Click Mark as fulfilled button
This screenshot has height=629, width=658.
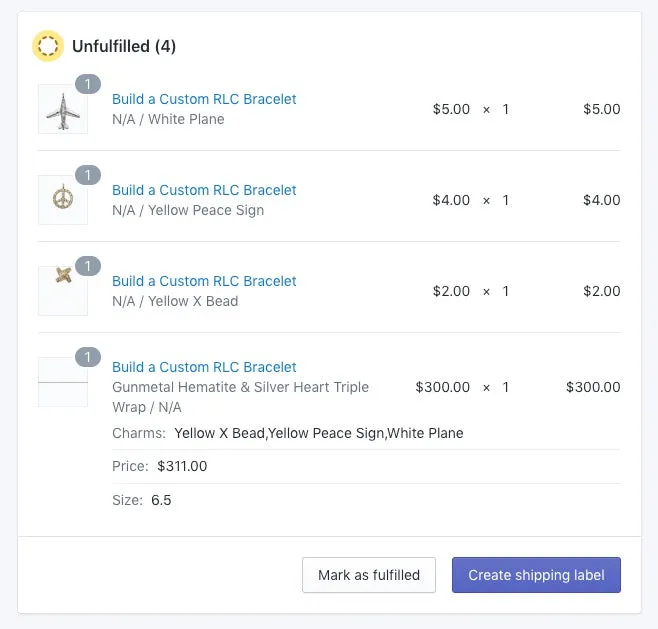click(369, 575)
